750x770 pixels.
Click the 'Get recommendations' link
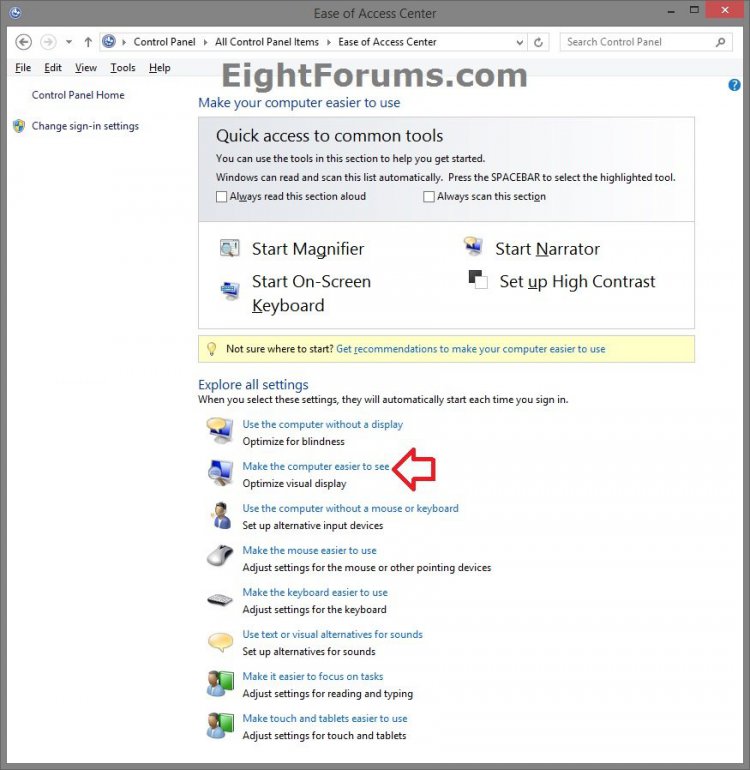471,349
